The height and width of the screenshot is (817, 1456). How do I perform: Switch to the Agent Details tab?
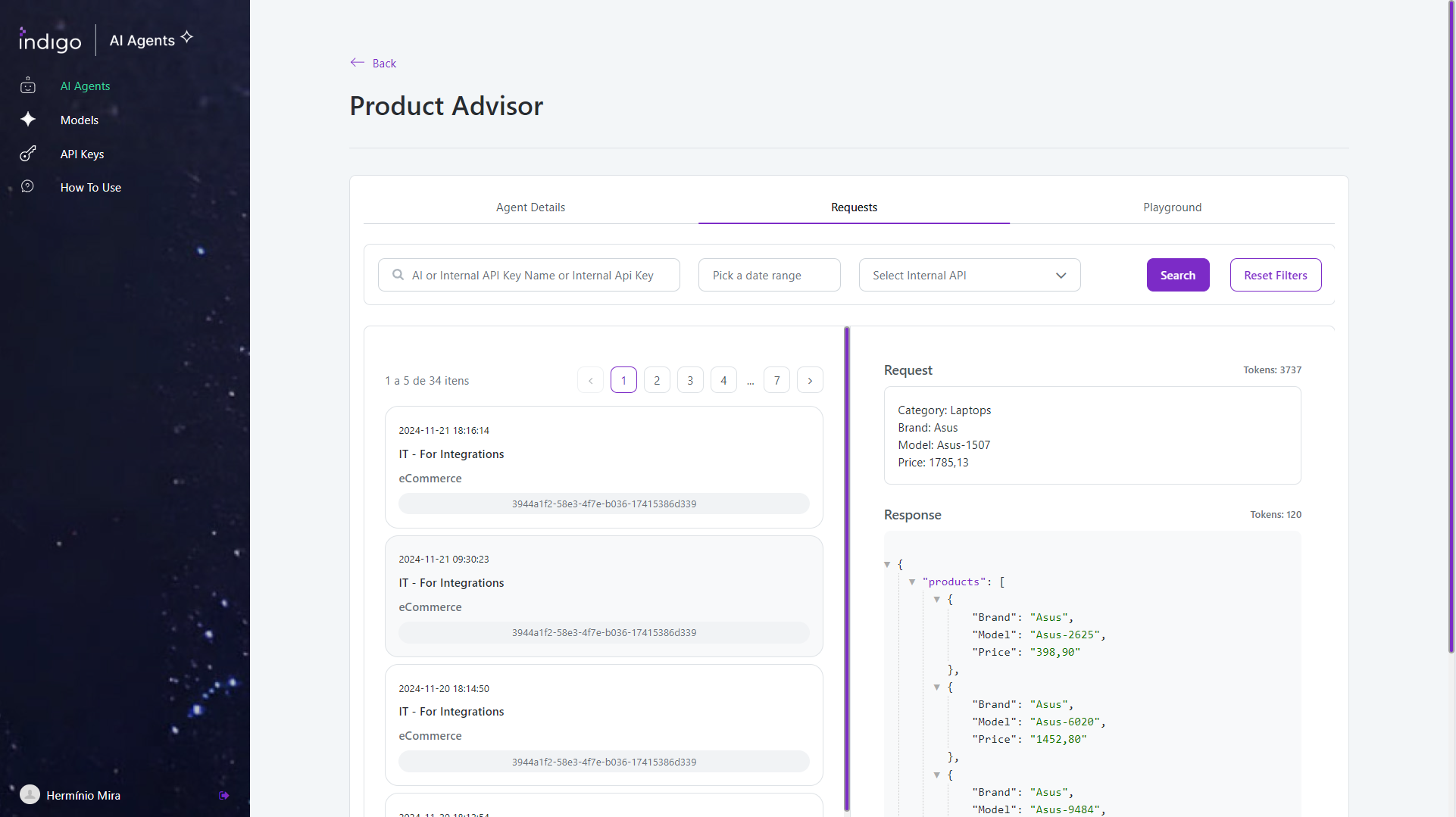click(x=530, y=207)
